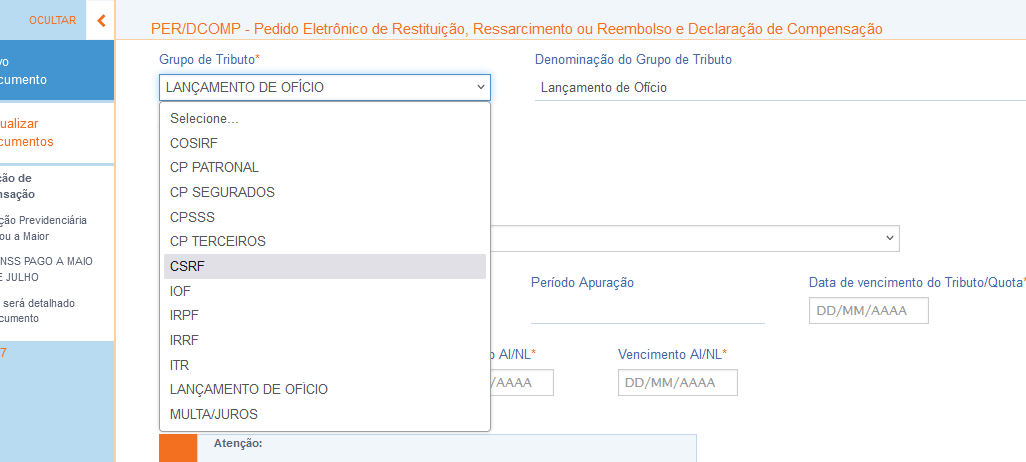The height and width of the screenshot is (462, 1026).
Task: Click the OCULTAR link
Action: coord(52,20)
